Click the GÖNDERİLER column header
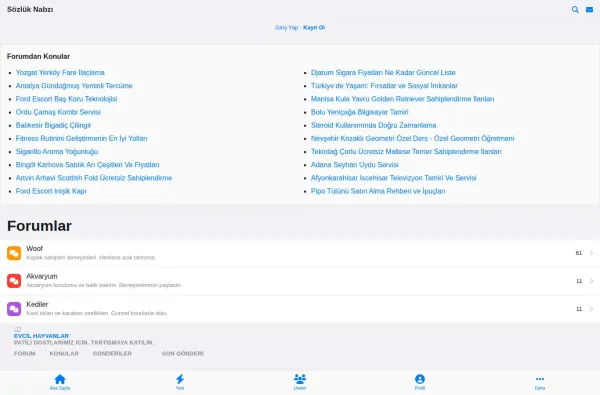The width and height of the screenshot is (600, 395). (x=112, y=354)
